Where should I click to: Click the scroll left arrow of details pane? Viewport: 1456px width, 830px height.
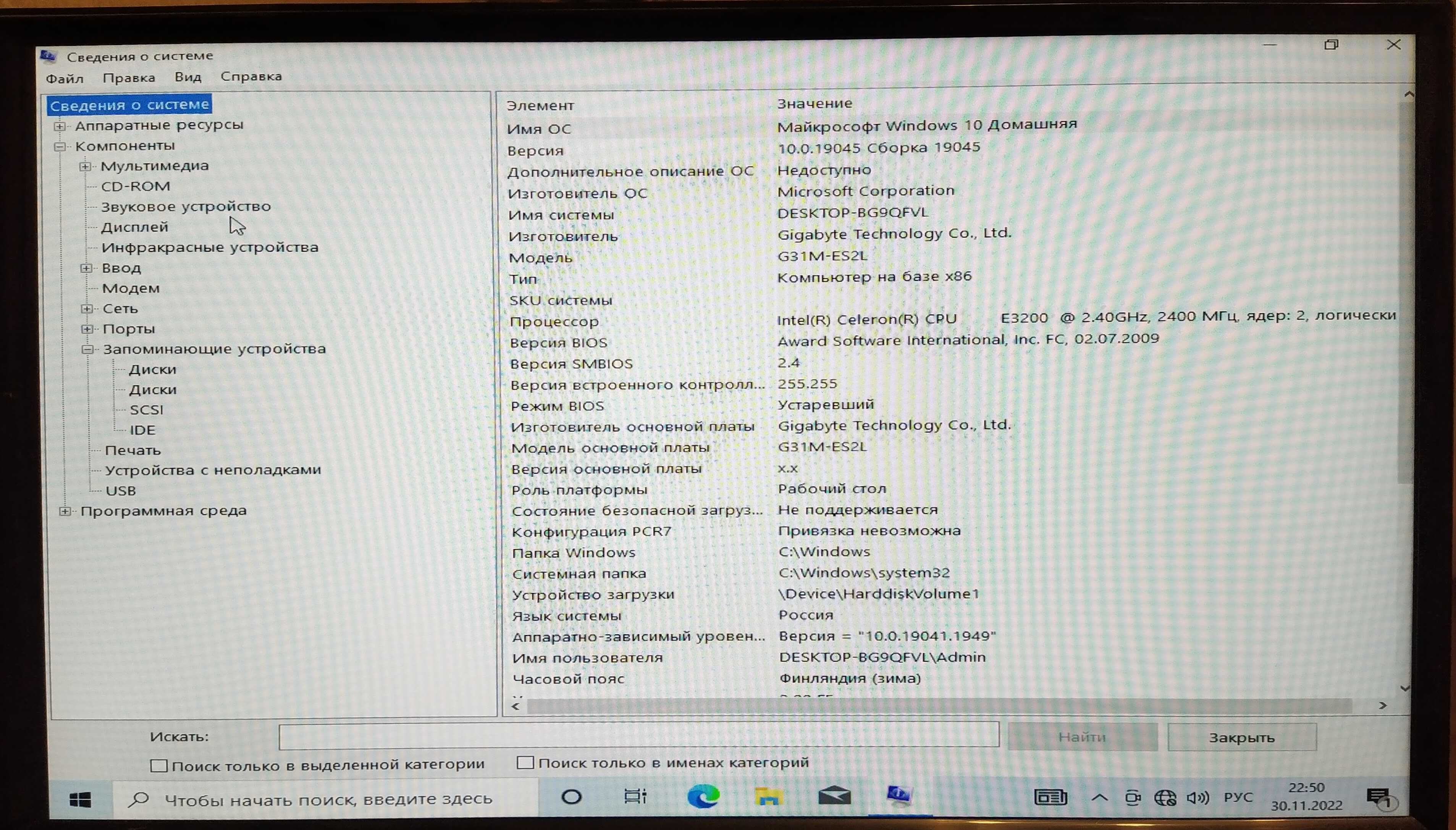[515, 707]
